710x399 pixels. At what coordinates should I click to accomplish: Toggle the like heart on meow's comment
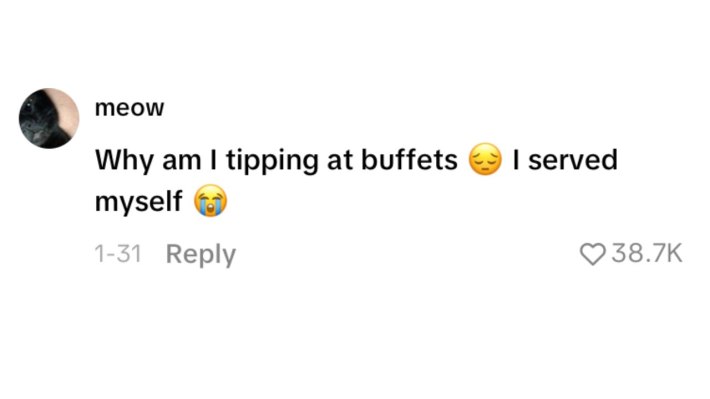pos(592,254)
